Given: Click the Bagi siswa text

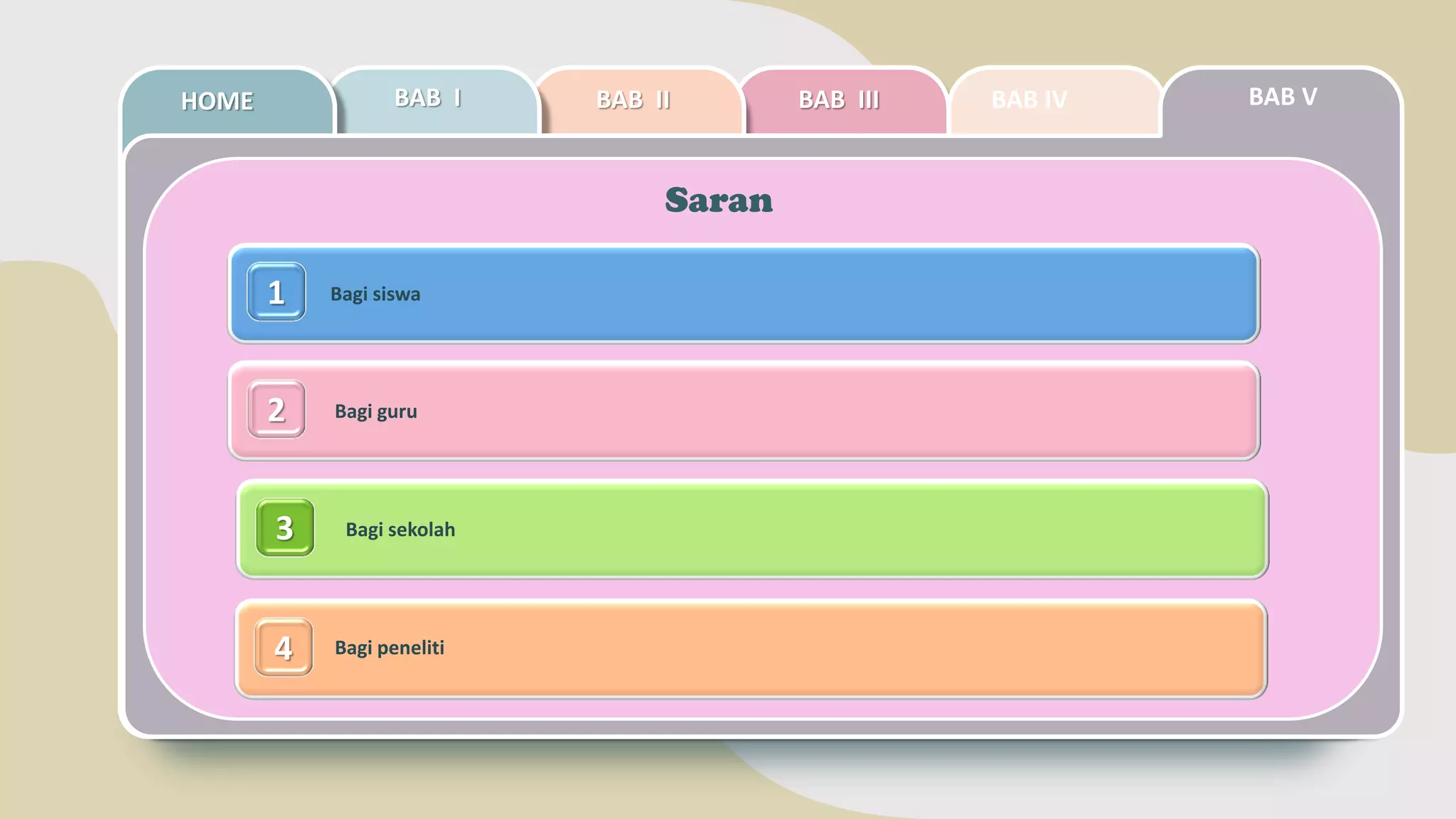Looking at the screenshot, I should pos(375,294).
